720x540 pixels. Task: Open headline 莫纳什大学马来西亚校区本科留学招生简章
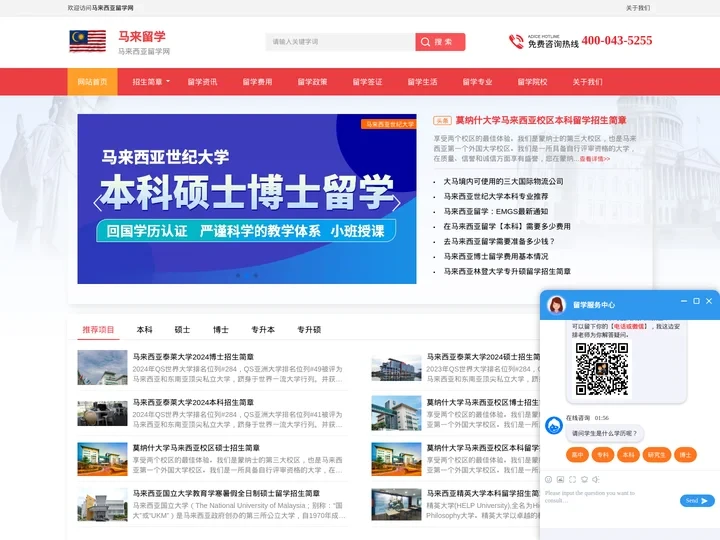coord(541,120)
